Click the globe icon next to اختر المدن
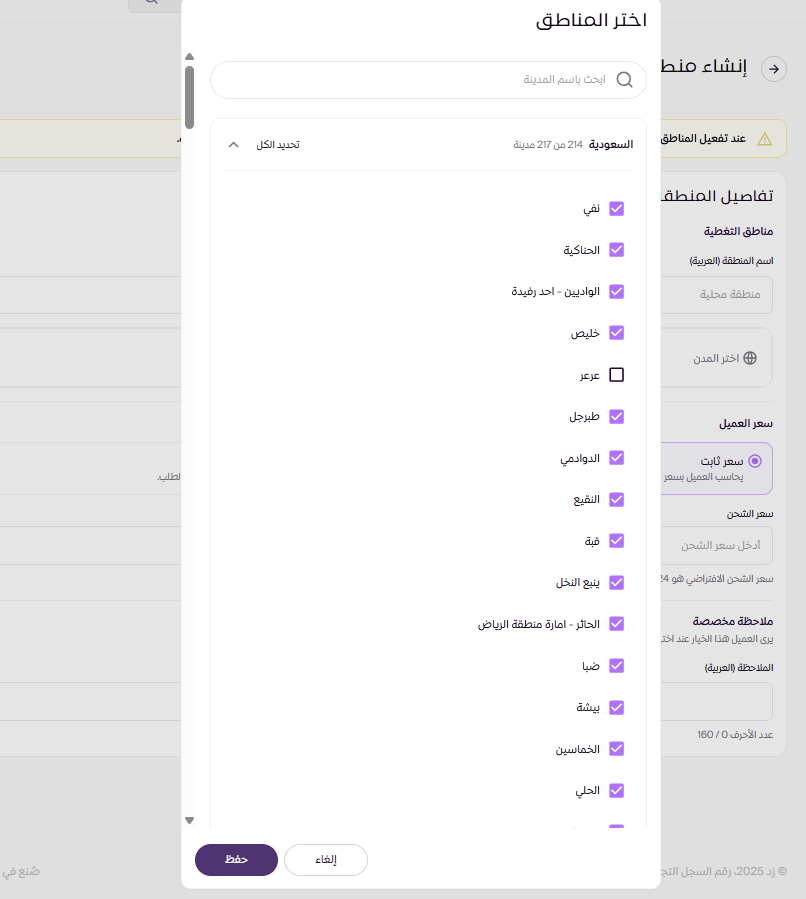The height and width of the screenshot is (899, 806). point(750,358)
